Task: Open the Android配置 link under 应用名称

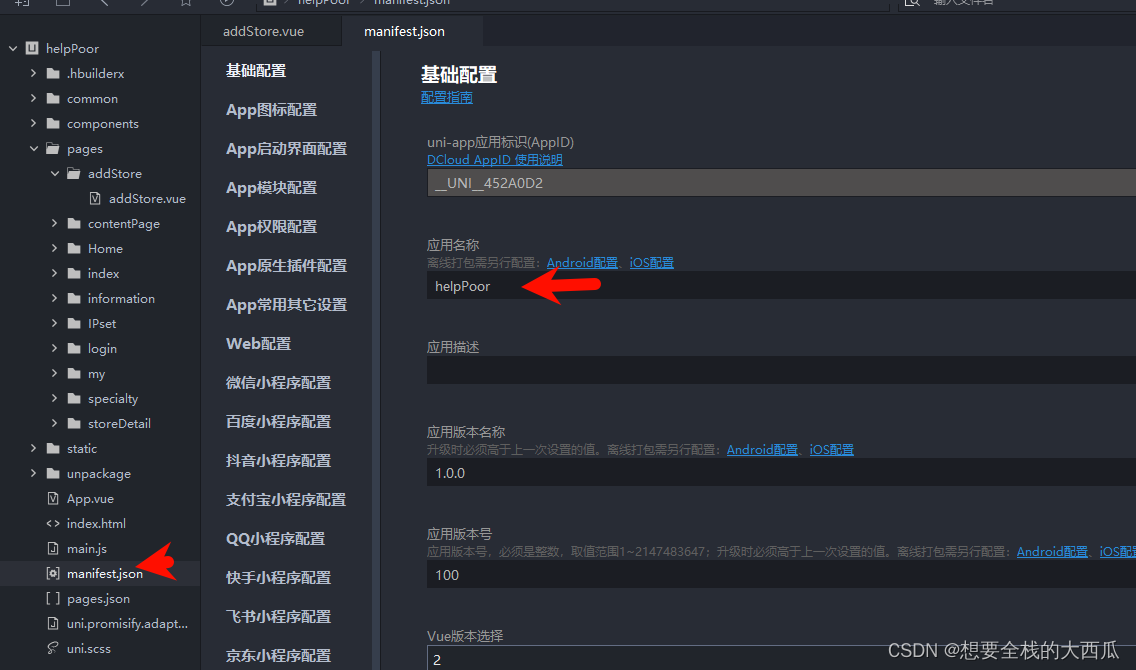Action: tap(581, 262)
